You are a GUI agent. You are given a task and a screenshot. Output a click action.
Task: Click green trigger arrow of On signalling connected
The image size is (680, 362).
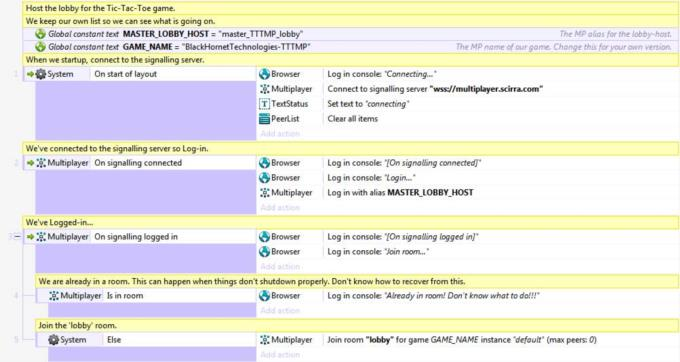pos(30,163)
